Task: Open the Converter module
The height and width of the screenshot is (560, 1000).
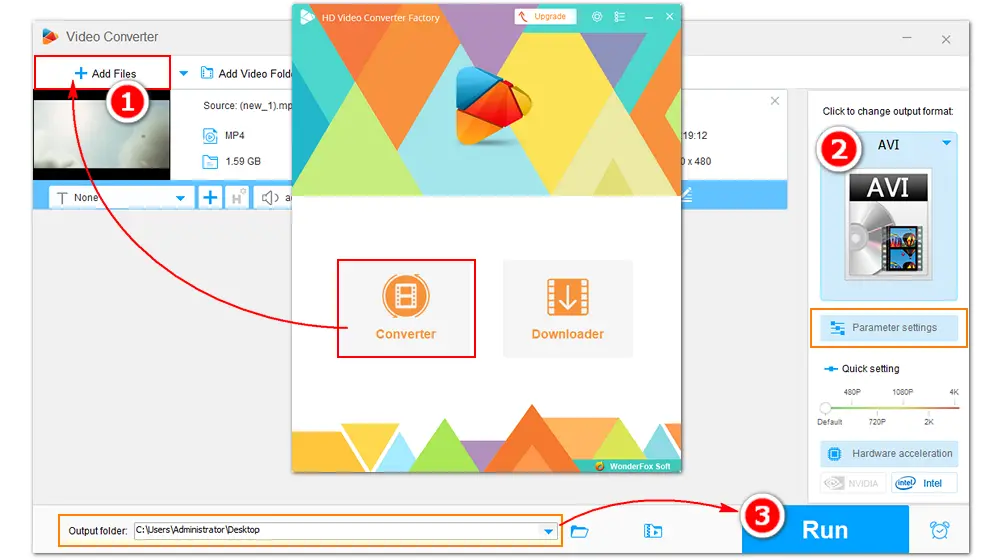Action: [406, 308]
